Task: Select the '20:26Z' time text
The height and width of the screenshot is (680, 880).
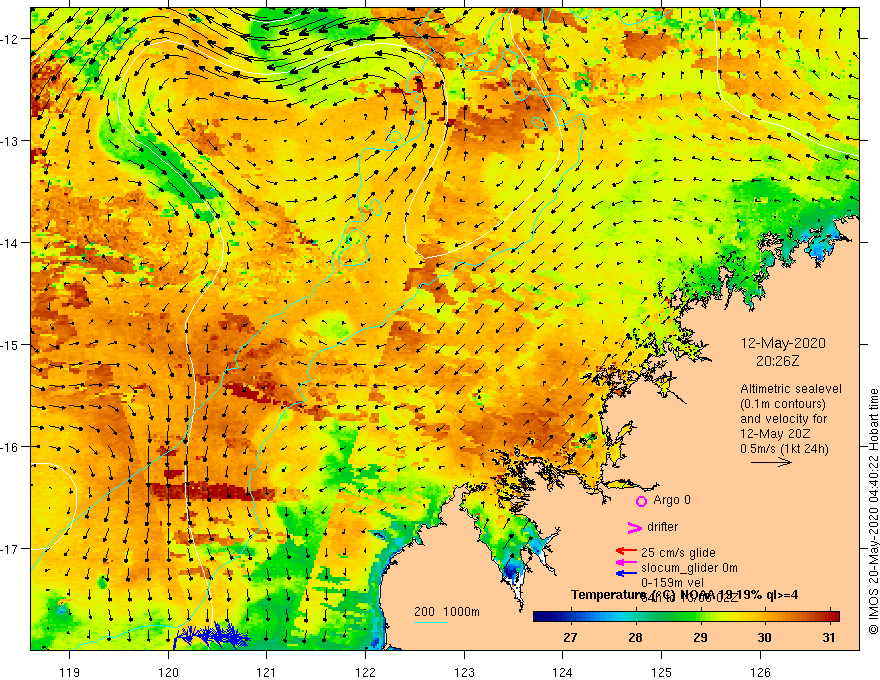Action: click(x=777, y=361)
